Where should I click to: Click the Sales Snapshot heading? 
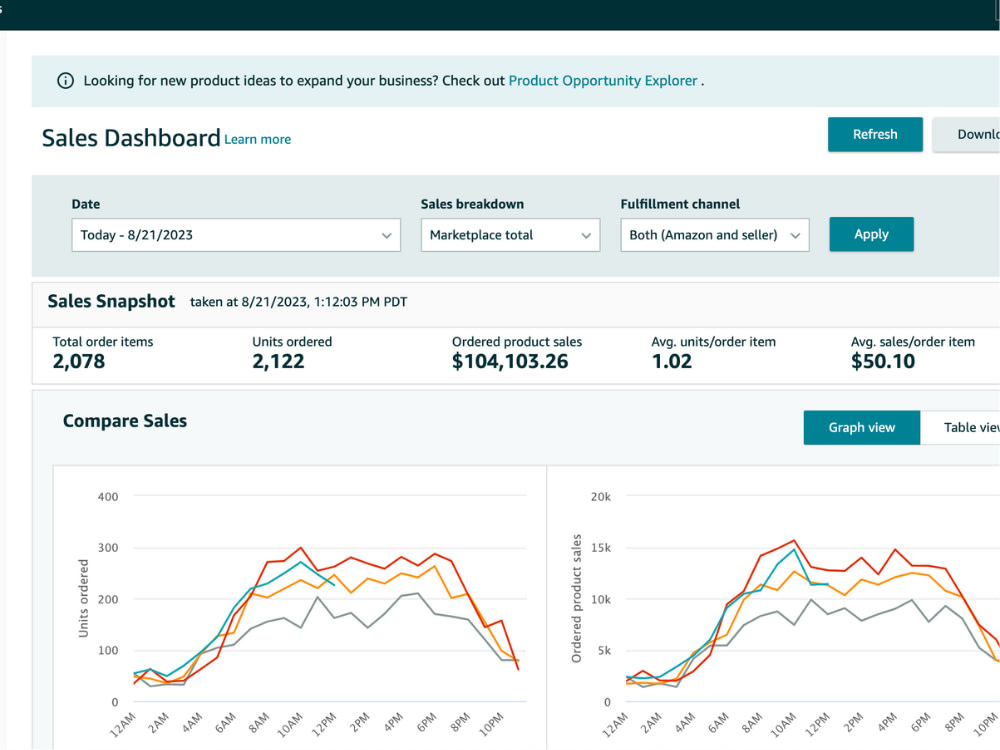[x=111, y=301]
